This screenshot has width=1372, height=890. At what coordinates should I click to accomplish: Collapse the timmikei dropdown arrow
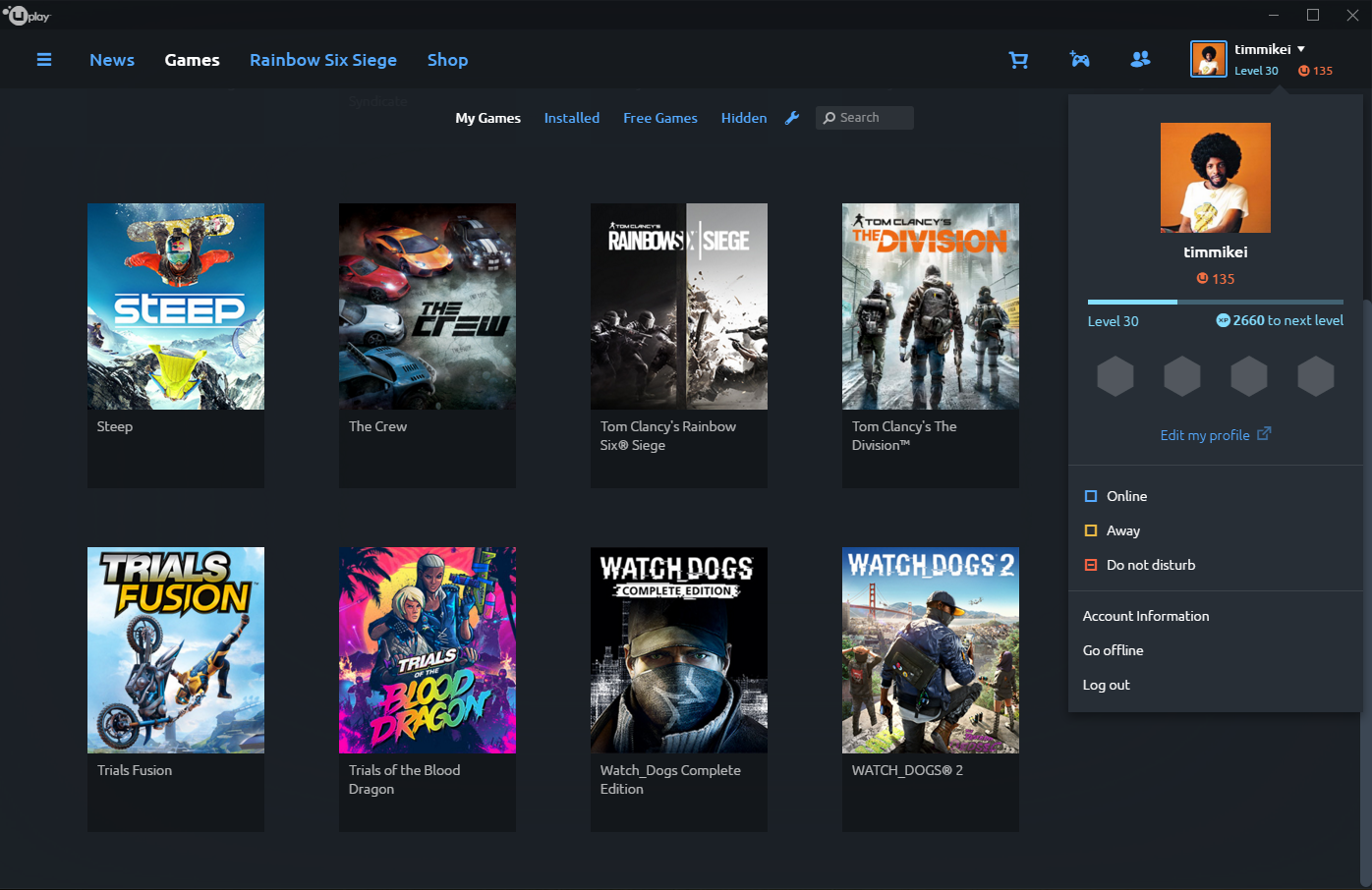[1300, 48]
